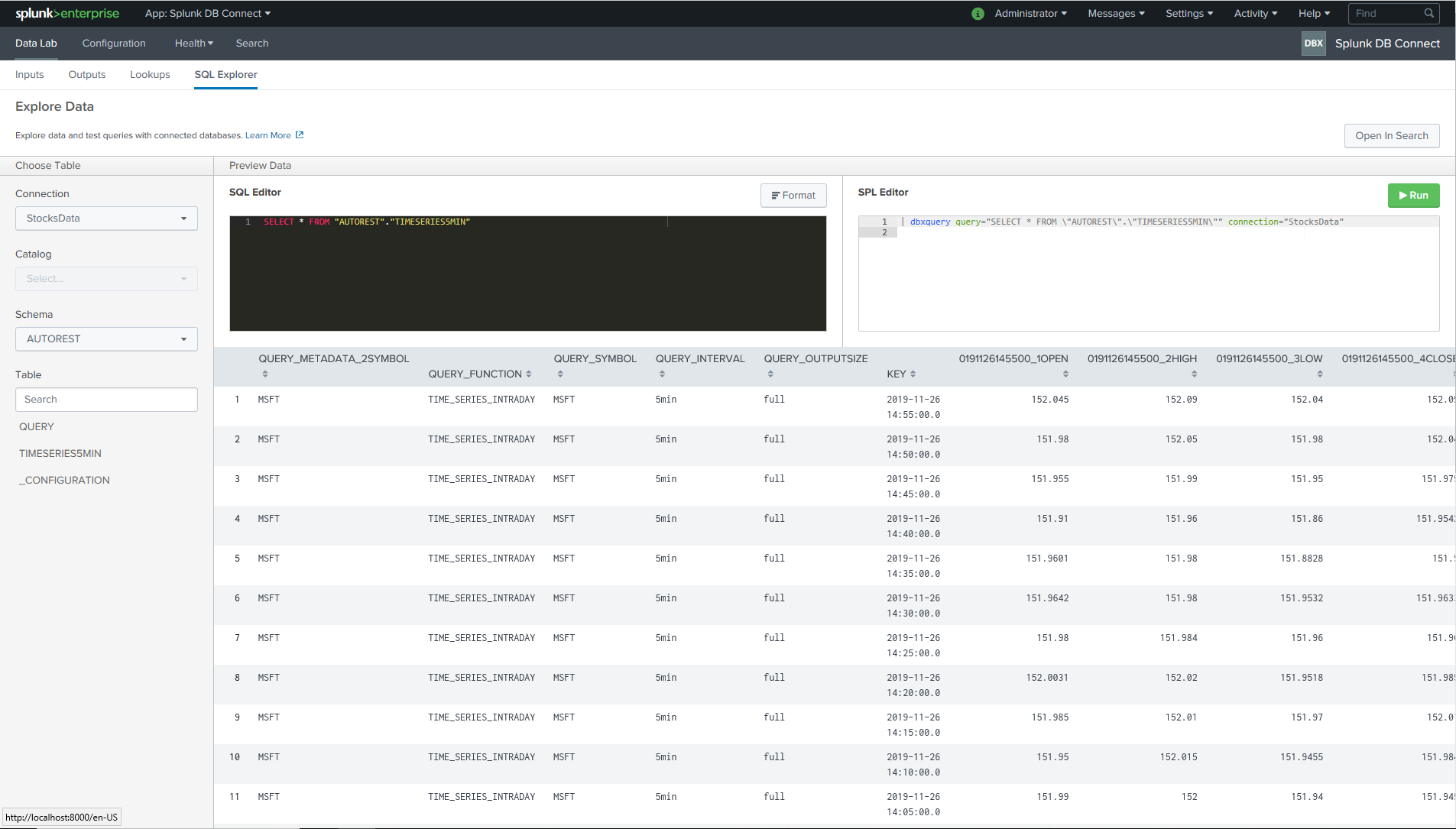This screenshot has width=1456, height=829.
Task: Select the TIMESERIES5MIN table
Action: coord(60,454)
